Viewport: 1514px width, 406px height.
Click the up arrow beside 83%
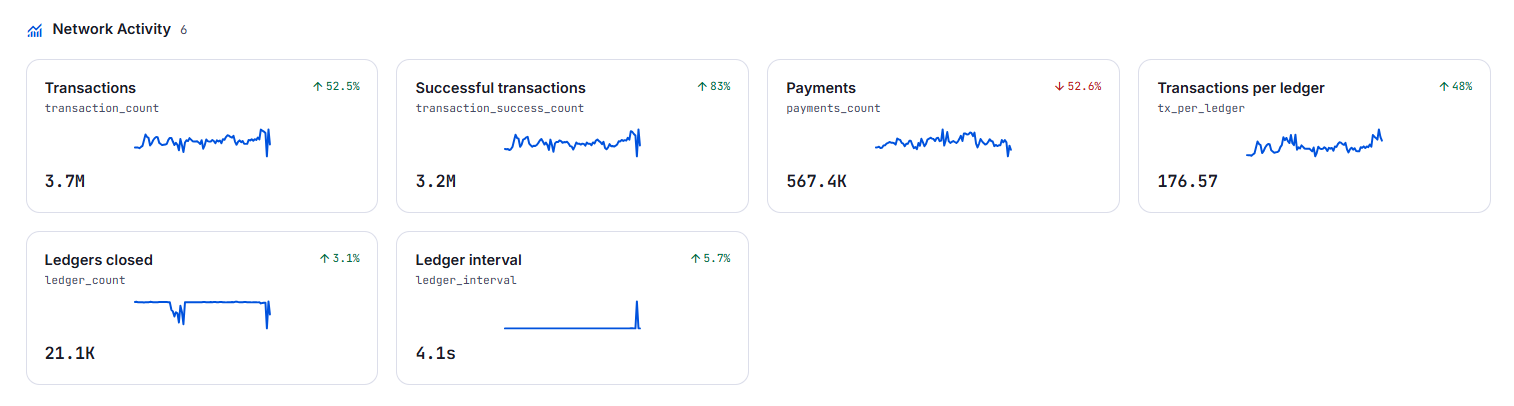pyautogui.click(x=702, y=87)
